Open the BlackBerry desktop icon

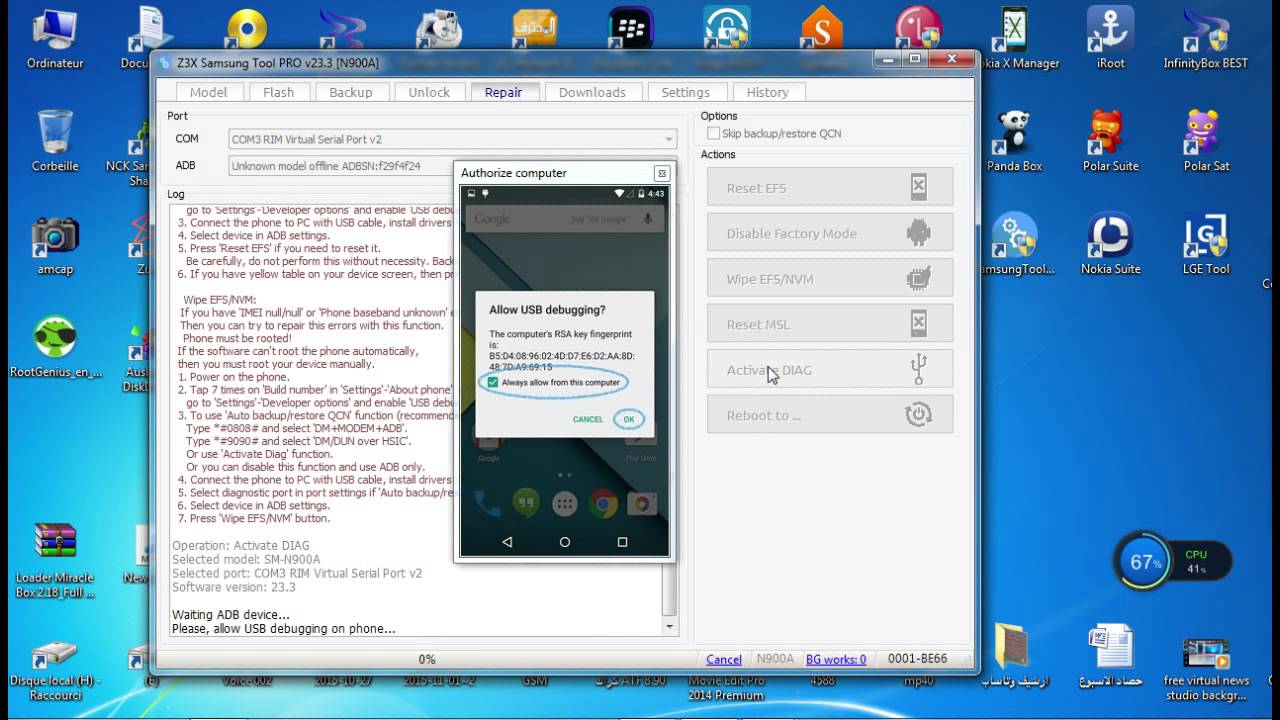coord(630,28)
